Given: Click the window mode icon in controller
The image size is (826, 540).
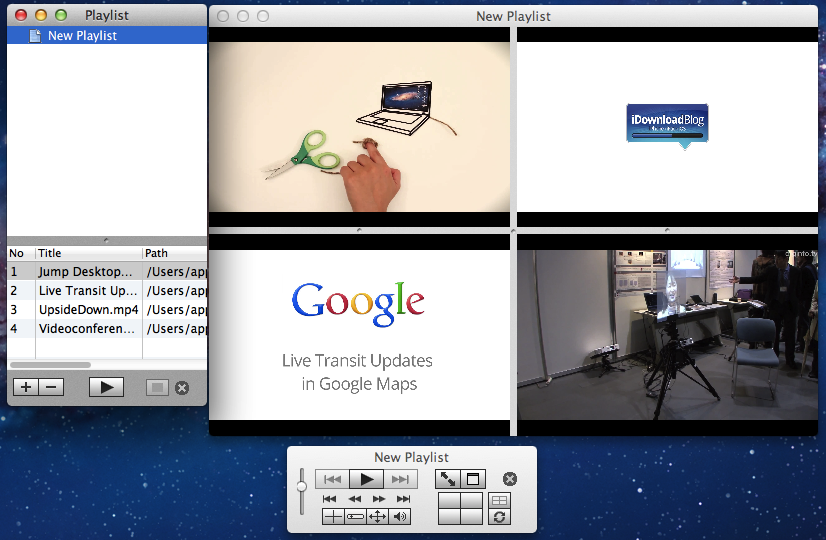Looking at the screenshot, I should click(x=473, y=479).
